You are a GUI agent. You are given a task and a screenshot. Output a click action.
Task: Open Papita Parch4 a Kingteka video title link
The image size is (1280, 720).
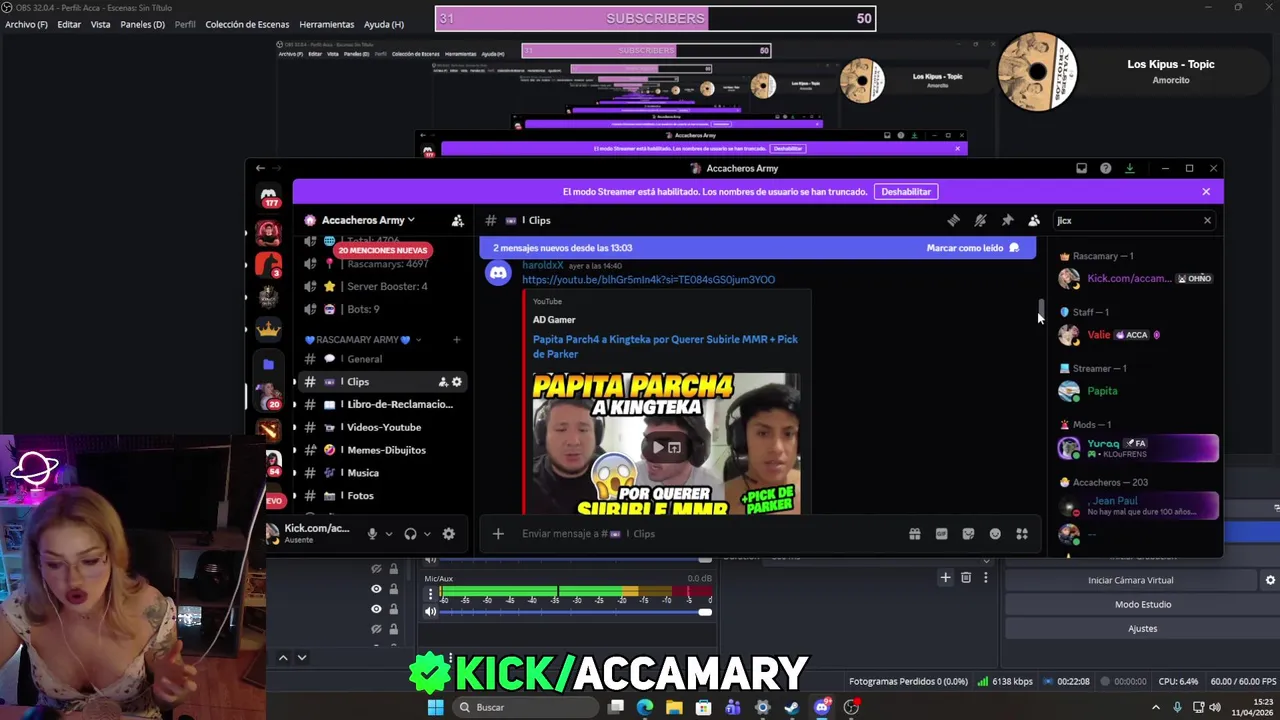(665, 346)
